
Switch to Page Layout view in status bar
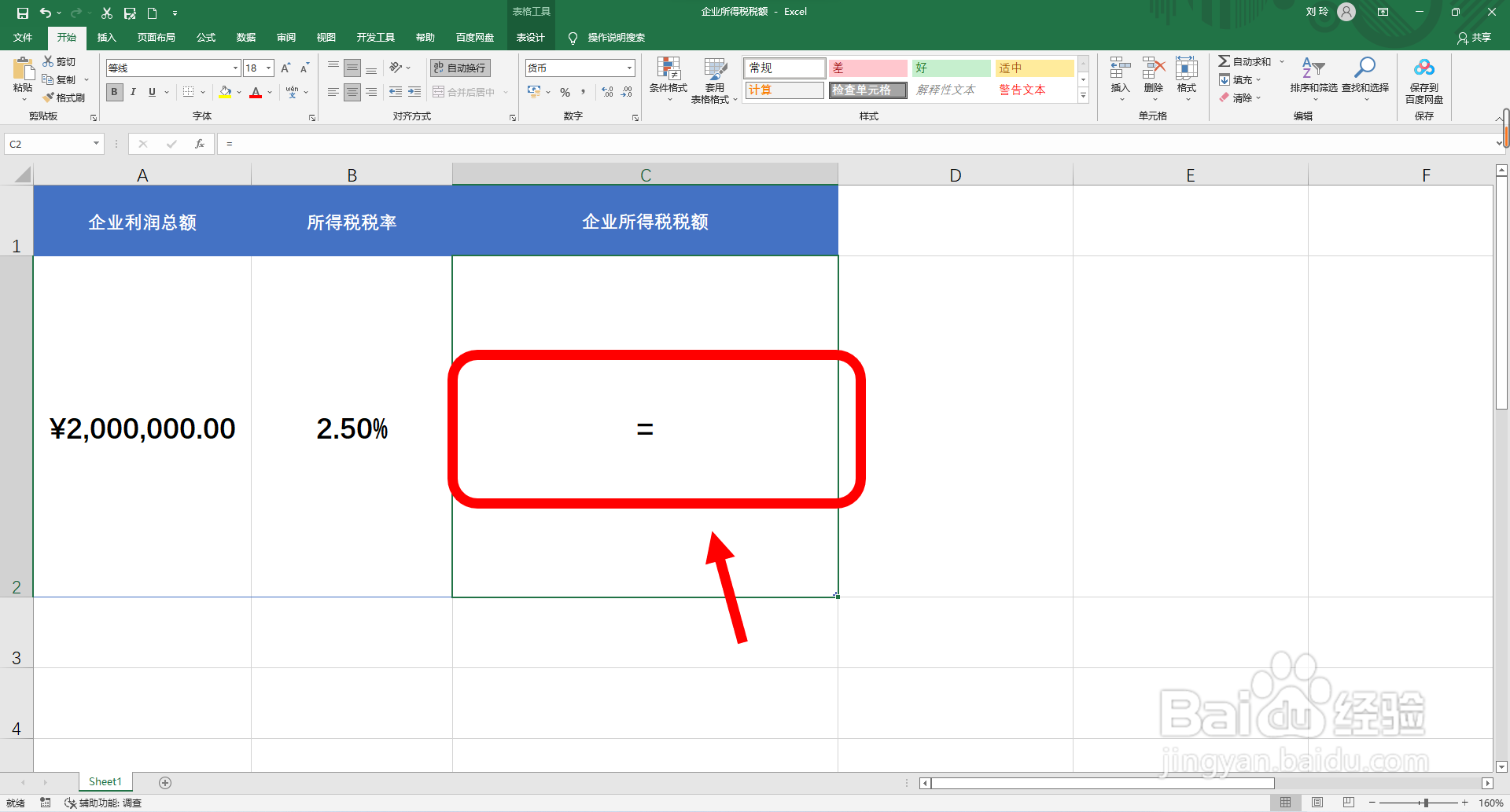1317,803
